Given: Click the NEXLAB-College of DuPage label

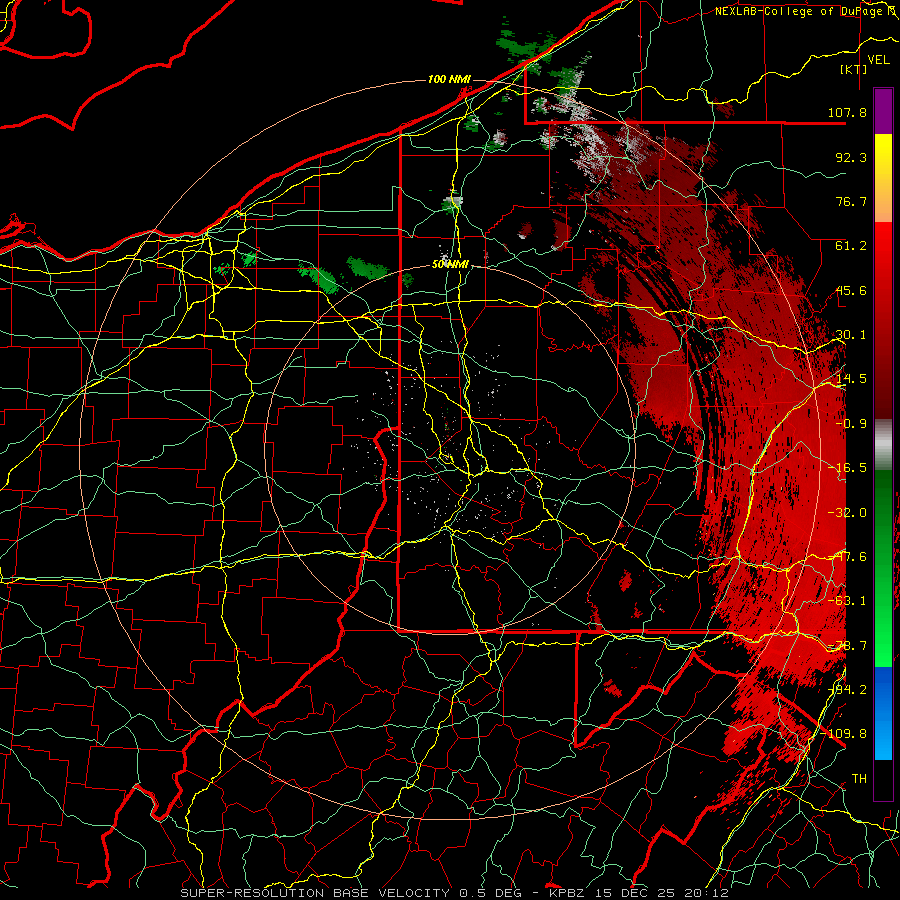Looking at the screenshot, I should pos(799,11).
